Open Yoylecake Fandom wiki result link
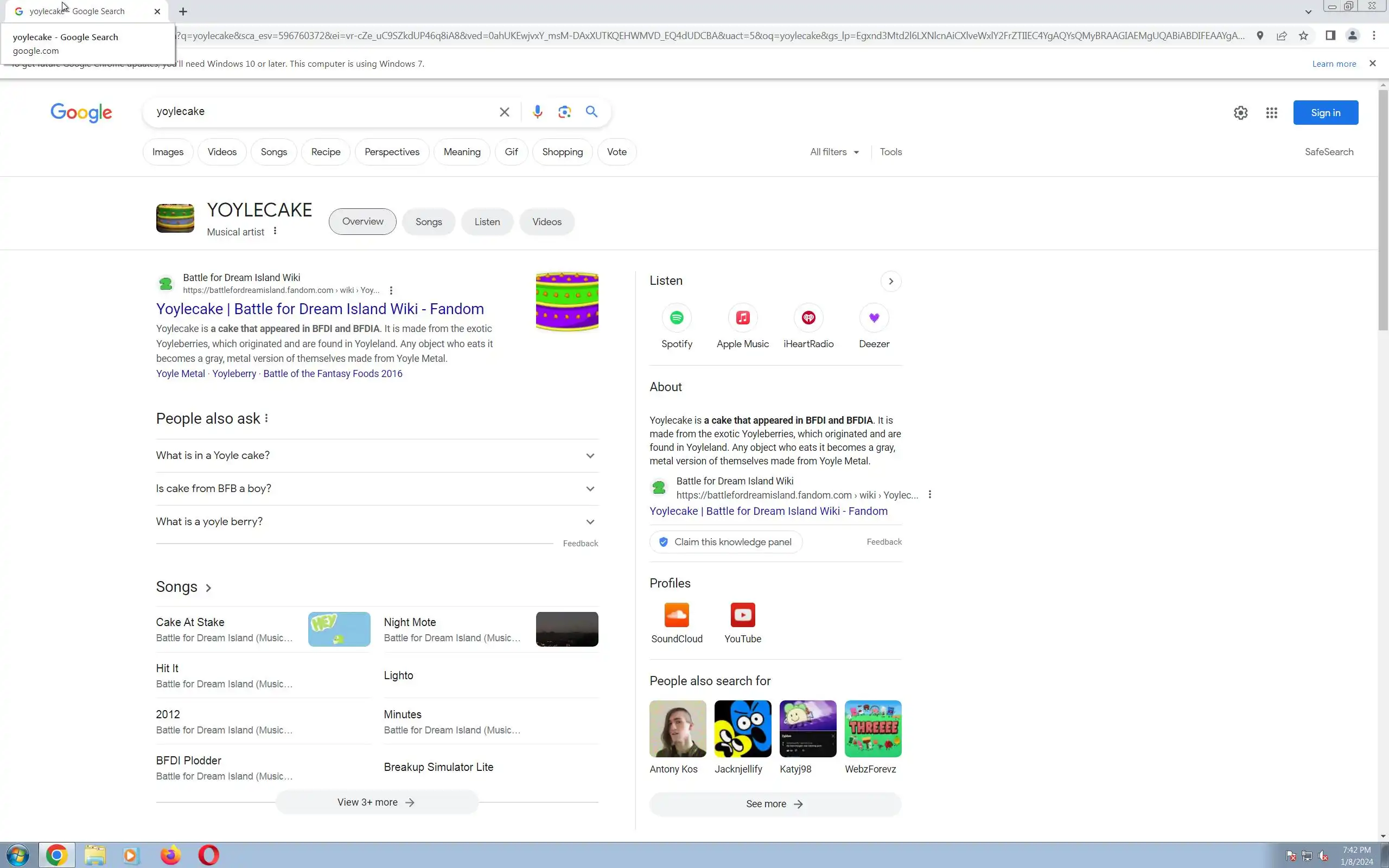Viewport: 1389px width, 868px height. [x=320, y=309]
